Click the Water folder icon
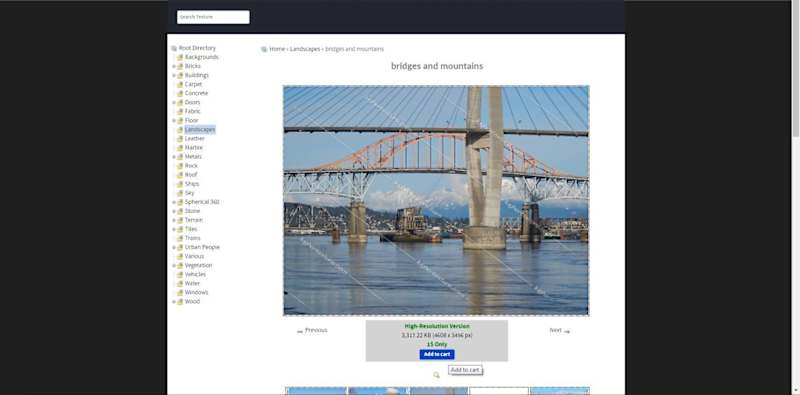Viewport: 800px width, 395px height. [x=180, y=283]
